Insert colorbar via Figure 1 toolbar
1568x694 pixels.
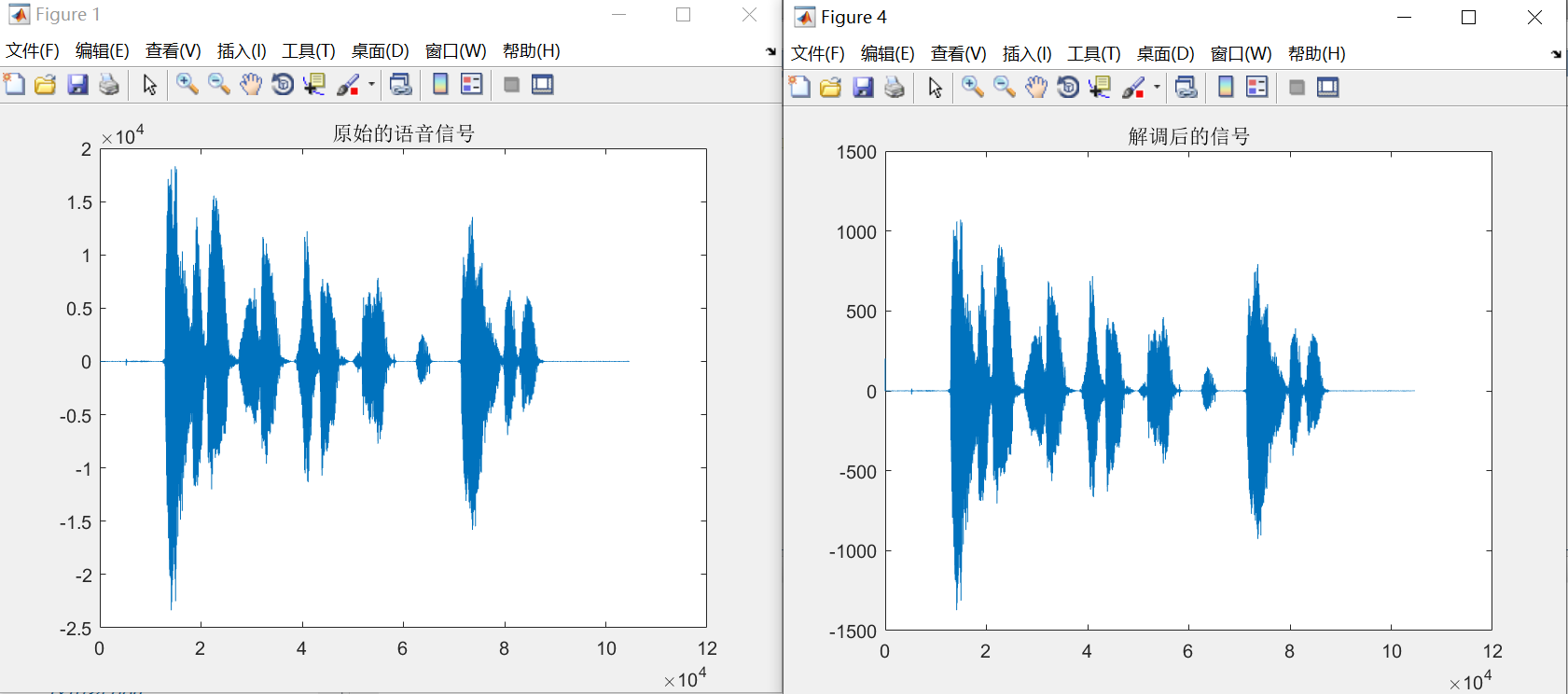pyautogui.click(x=440, y=85)
